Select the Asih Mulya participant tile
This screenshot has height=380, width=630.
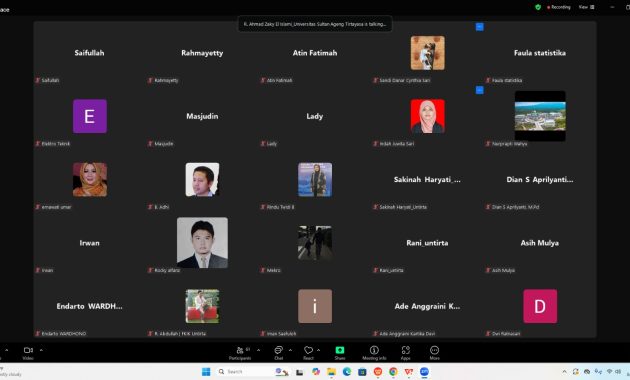(540, 243)
